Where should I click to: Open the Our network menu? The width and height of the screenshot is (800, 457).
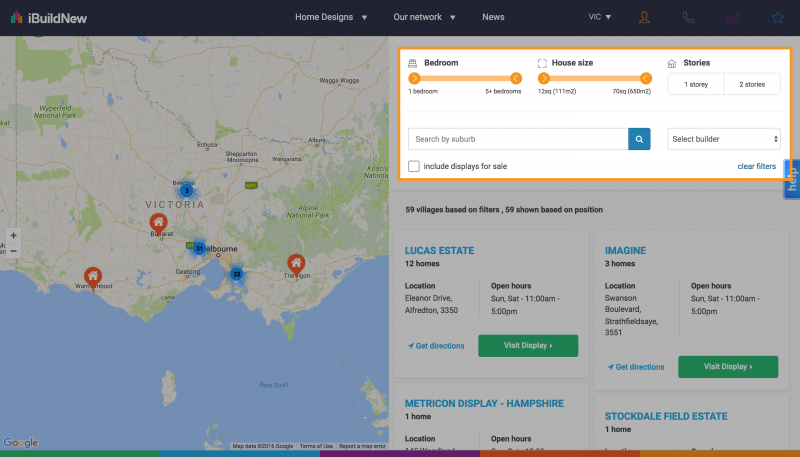tap(424, 17)
